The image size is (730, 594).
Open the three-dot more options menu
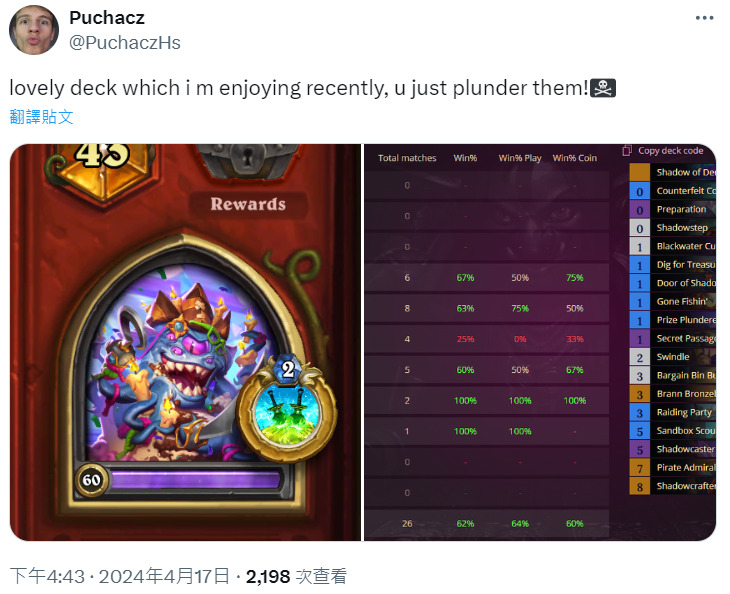[704, 18]
